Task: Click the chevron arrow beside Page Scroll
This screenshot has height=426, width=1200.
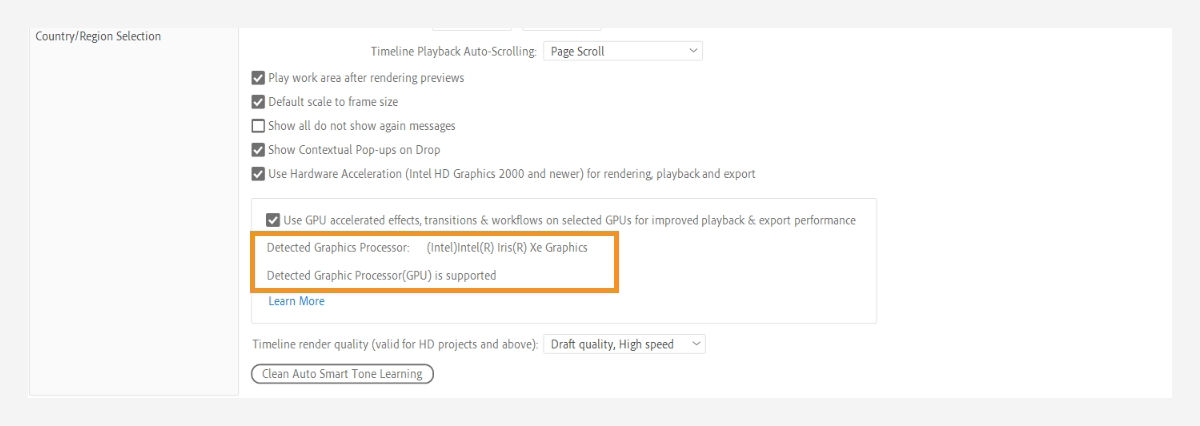Action: 694,51
